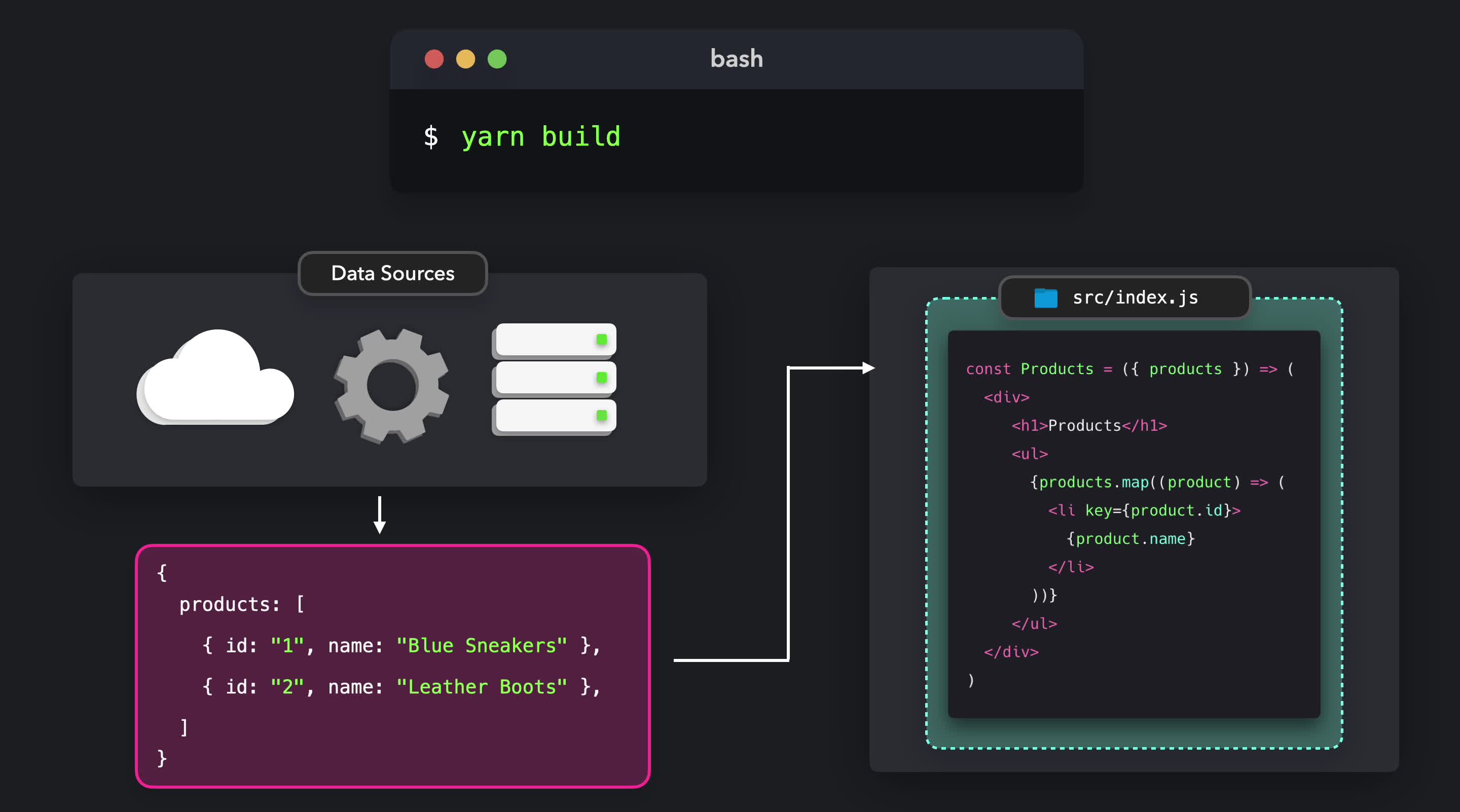Click the Data Sources label
Image resolution: width=1460 pixels, height=812 pixels.
coord(392,274)
